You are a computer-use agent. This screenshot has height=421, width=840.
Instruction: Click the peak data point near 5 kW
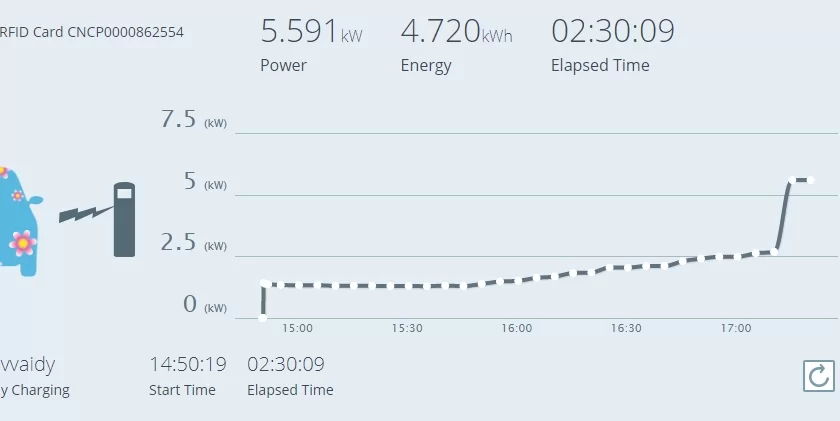pos(792,180)
